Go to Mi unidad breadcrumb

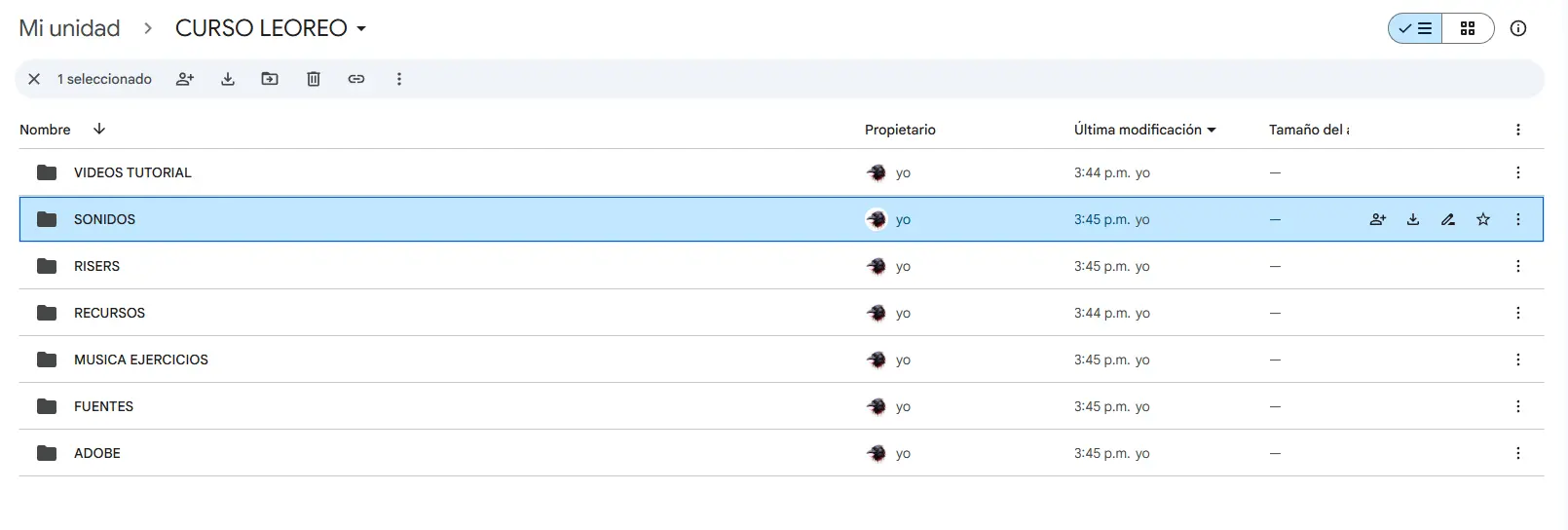tap(69, 28)
